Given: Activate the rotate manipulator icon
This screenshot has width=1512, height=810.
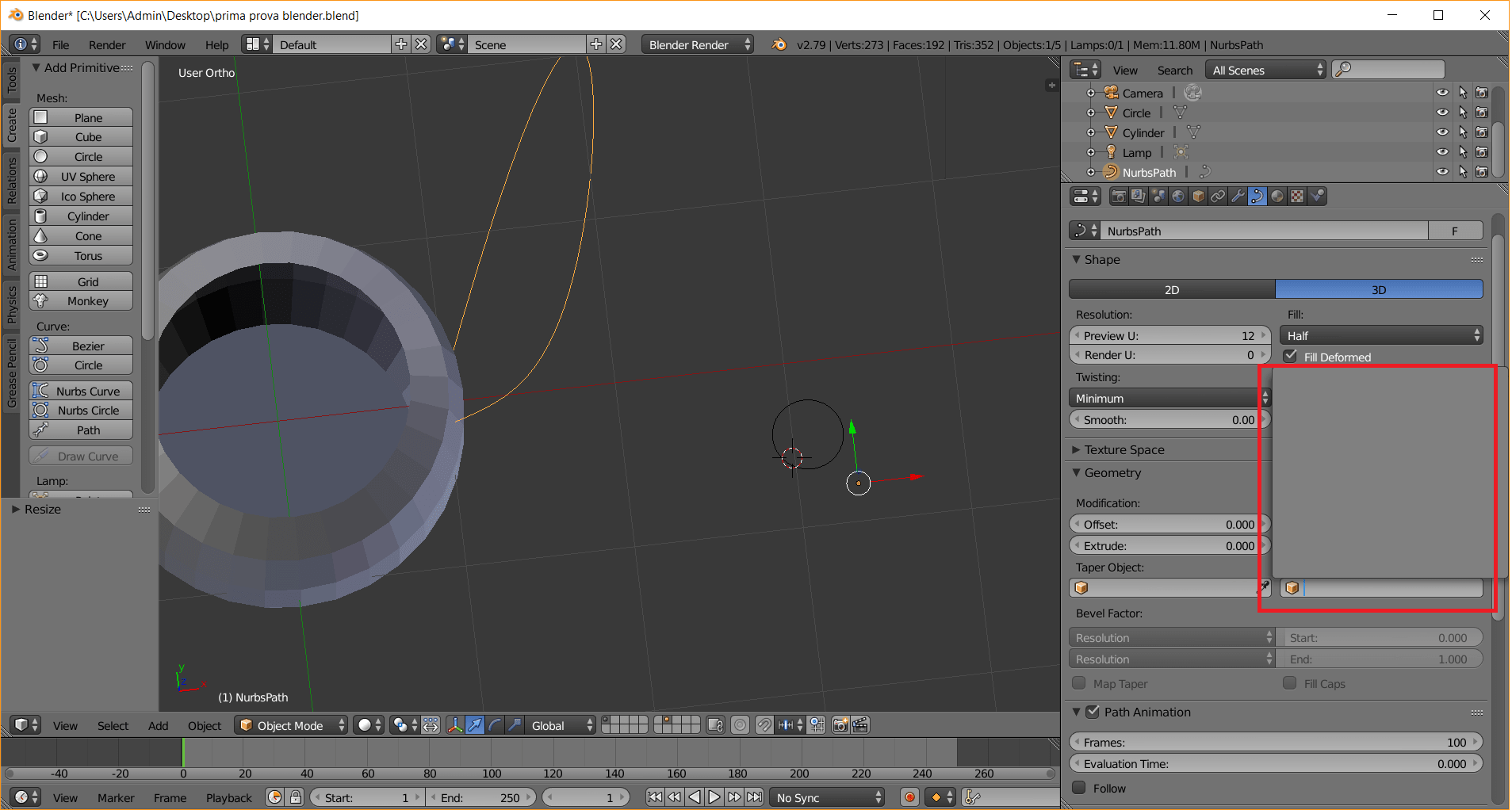Looking at the screenshot, I should 495,725.
